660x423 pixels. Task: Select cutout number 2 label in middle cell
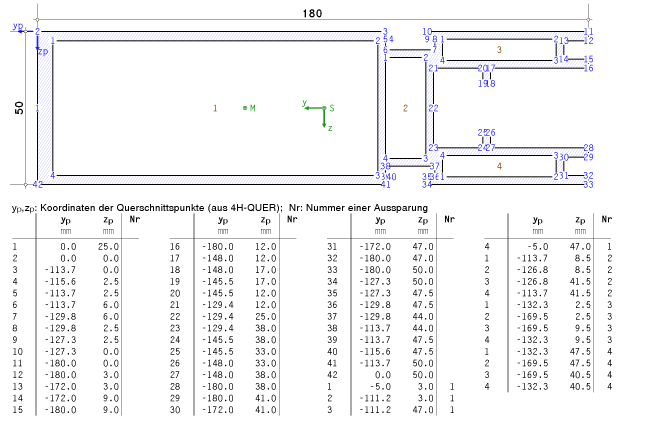pyautogui.click(x=405, y=108)
